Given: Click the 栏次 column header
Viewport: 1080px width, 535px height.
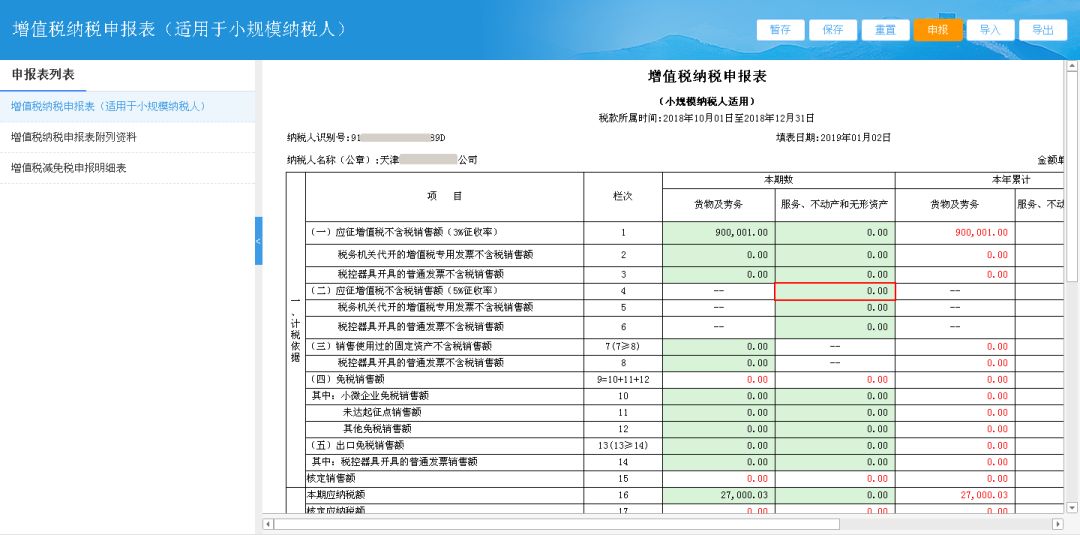Looking at the screenshot, I should click(623, 196).
